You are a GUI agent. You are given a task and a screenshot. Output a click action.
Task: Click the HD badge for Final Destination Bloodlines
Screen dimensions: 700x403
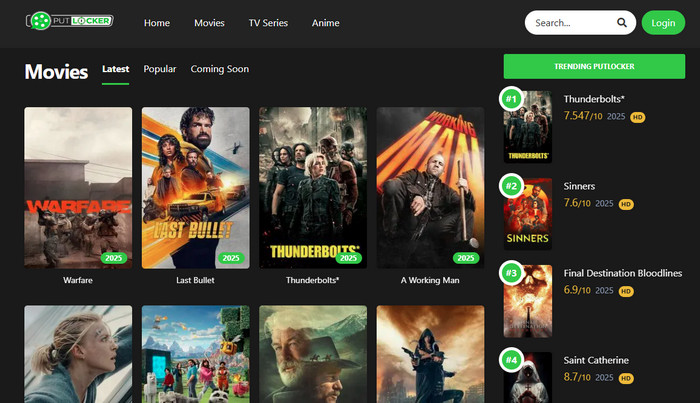(x=626, y=291)
